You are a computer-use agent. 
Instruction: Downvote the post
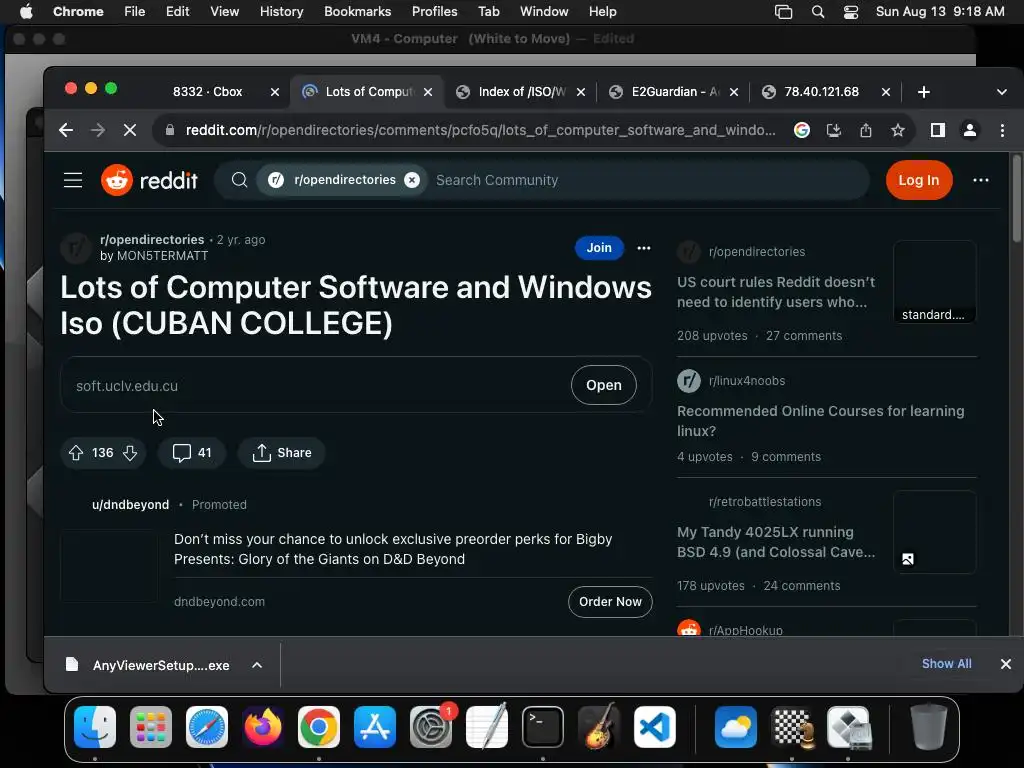pyautogui.click(x=130, y=453)
